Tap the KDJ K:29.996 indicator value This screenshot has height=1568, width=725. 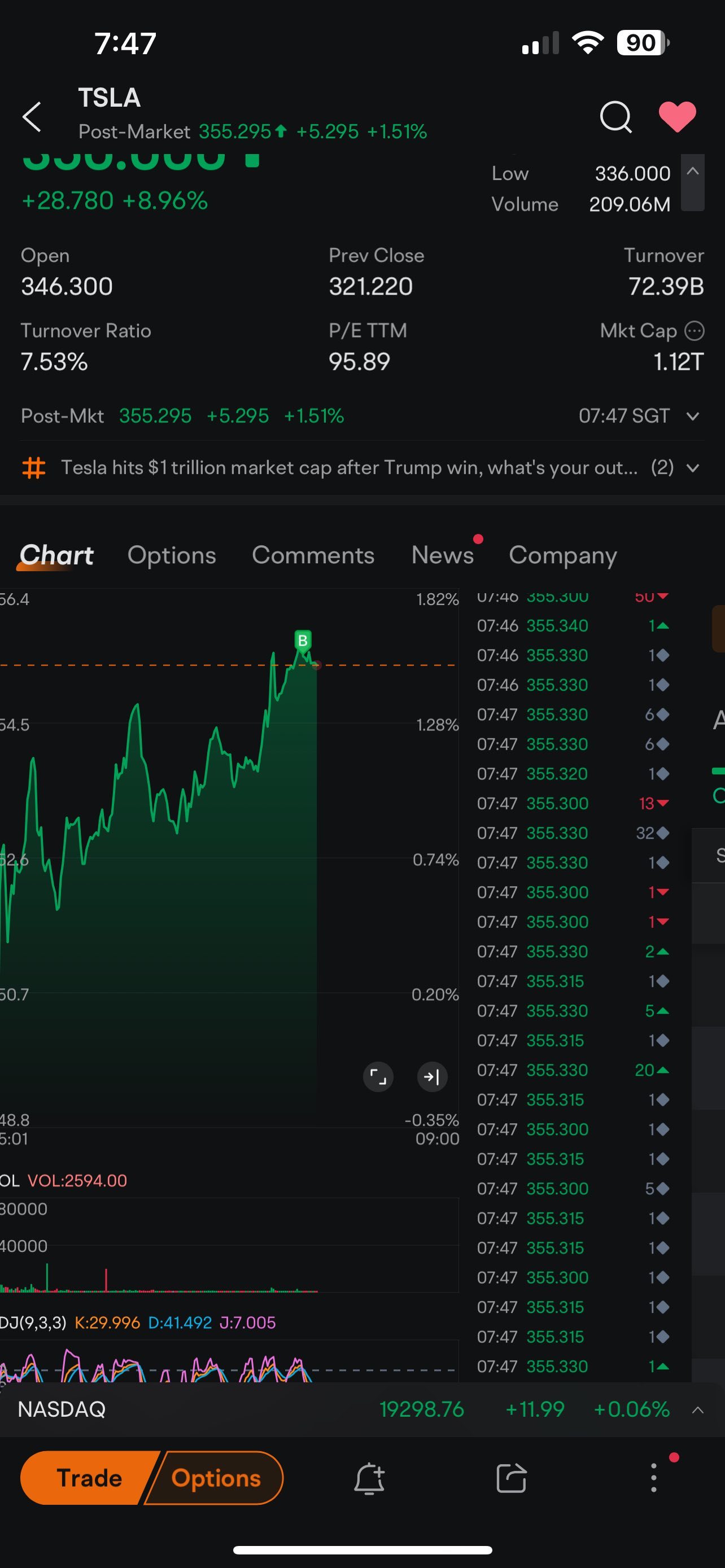click(x=107, y=1322)
